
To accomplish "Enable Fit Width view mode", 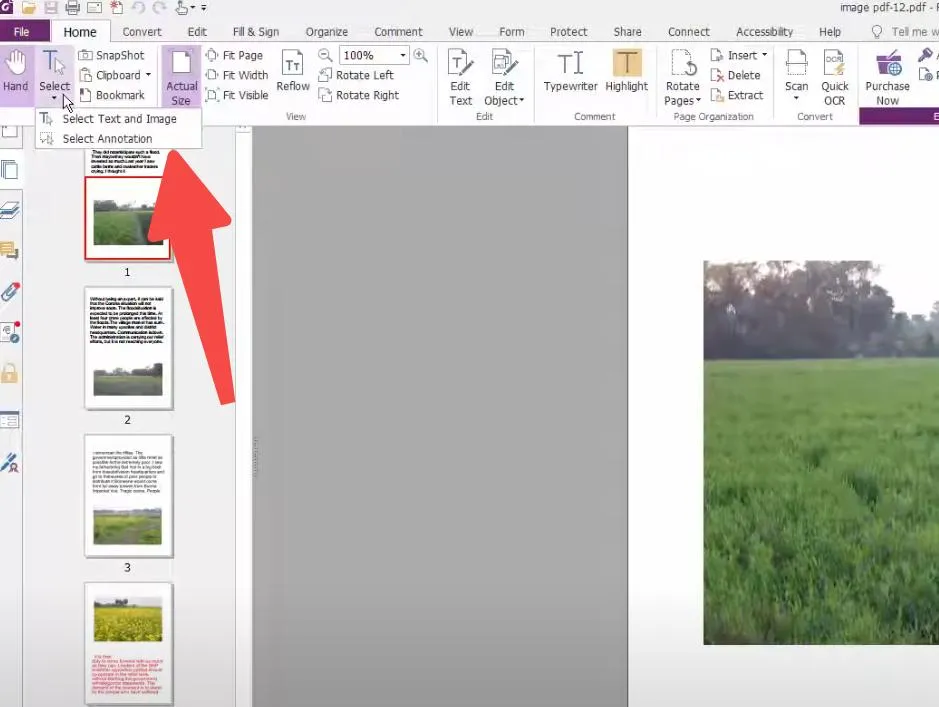I will pyautogui.click(x=243, y=75).
